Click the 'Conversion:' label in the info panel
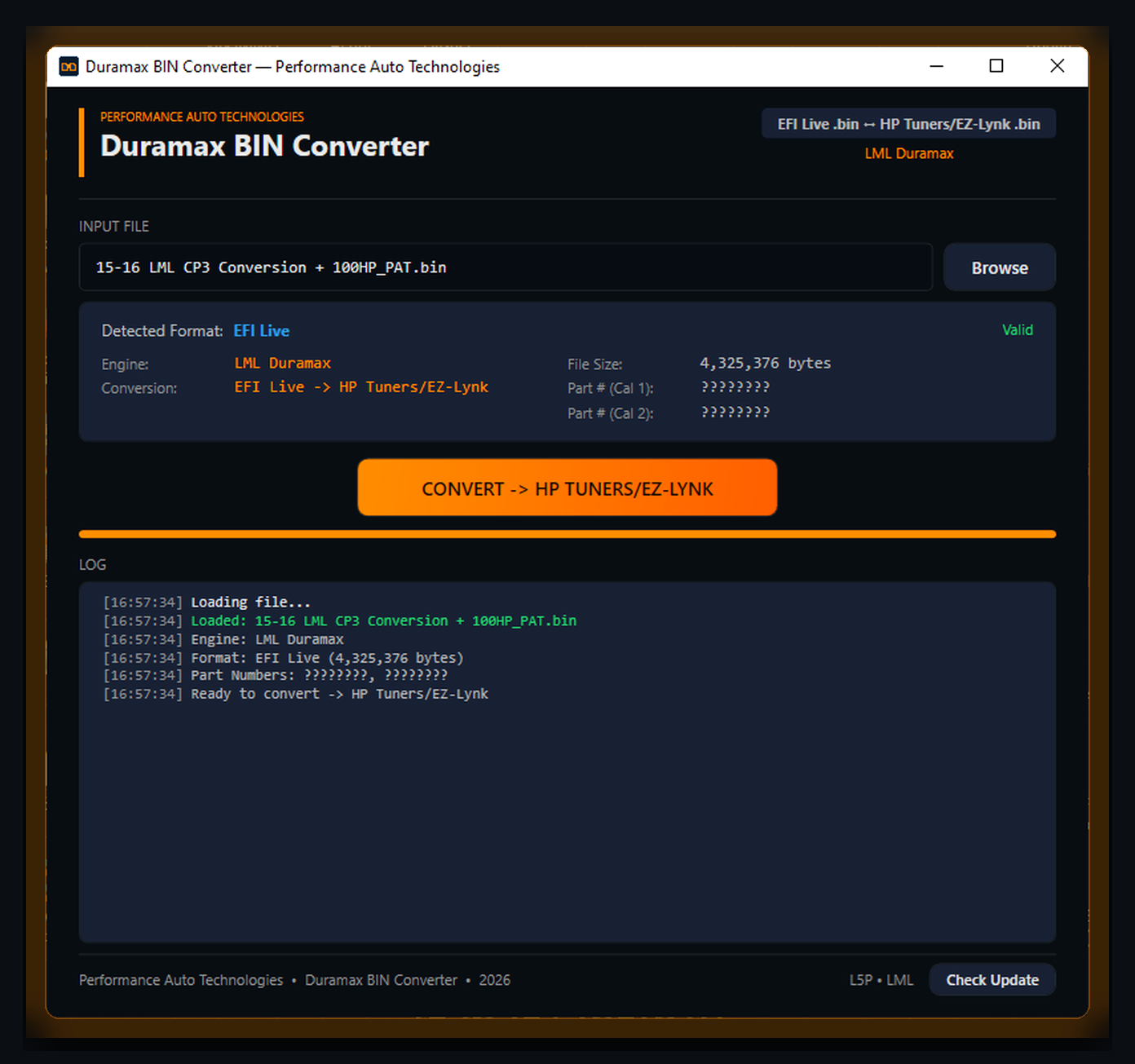1135x1064 pixels. tap(139, 389)
